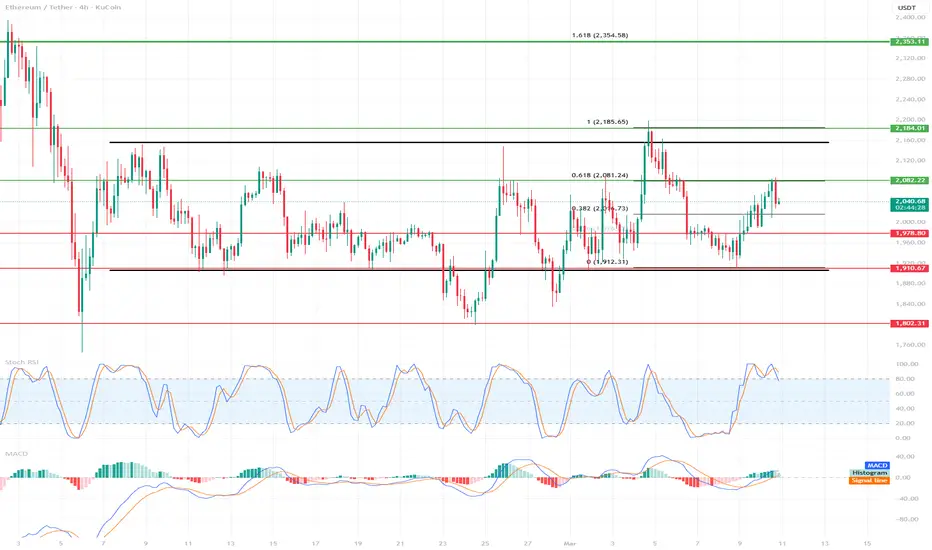Image resolution: width=932 pixels, height=550 pixels.
Task: Click the 2,000.00 price axis tick
Action: pyautogui.click(x=910, y=222)
